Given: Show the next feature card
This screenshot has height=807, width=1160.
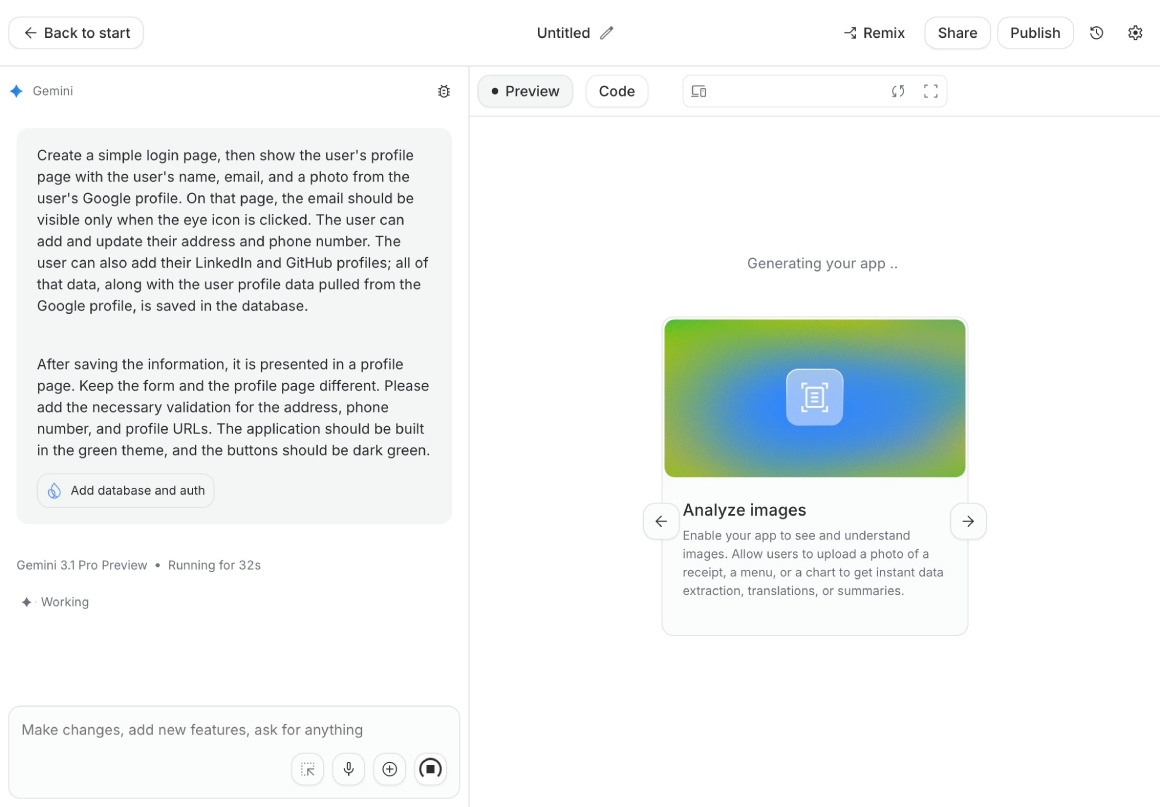Looking at the screenshot, I should point(967,520).
